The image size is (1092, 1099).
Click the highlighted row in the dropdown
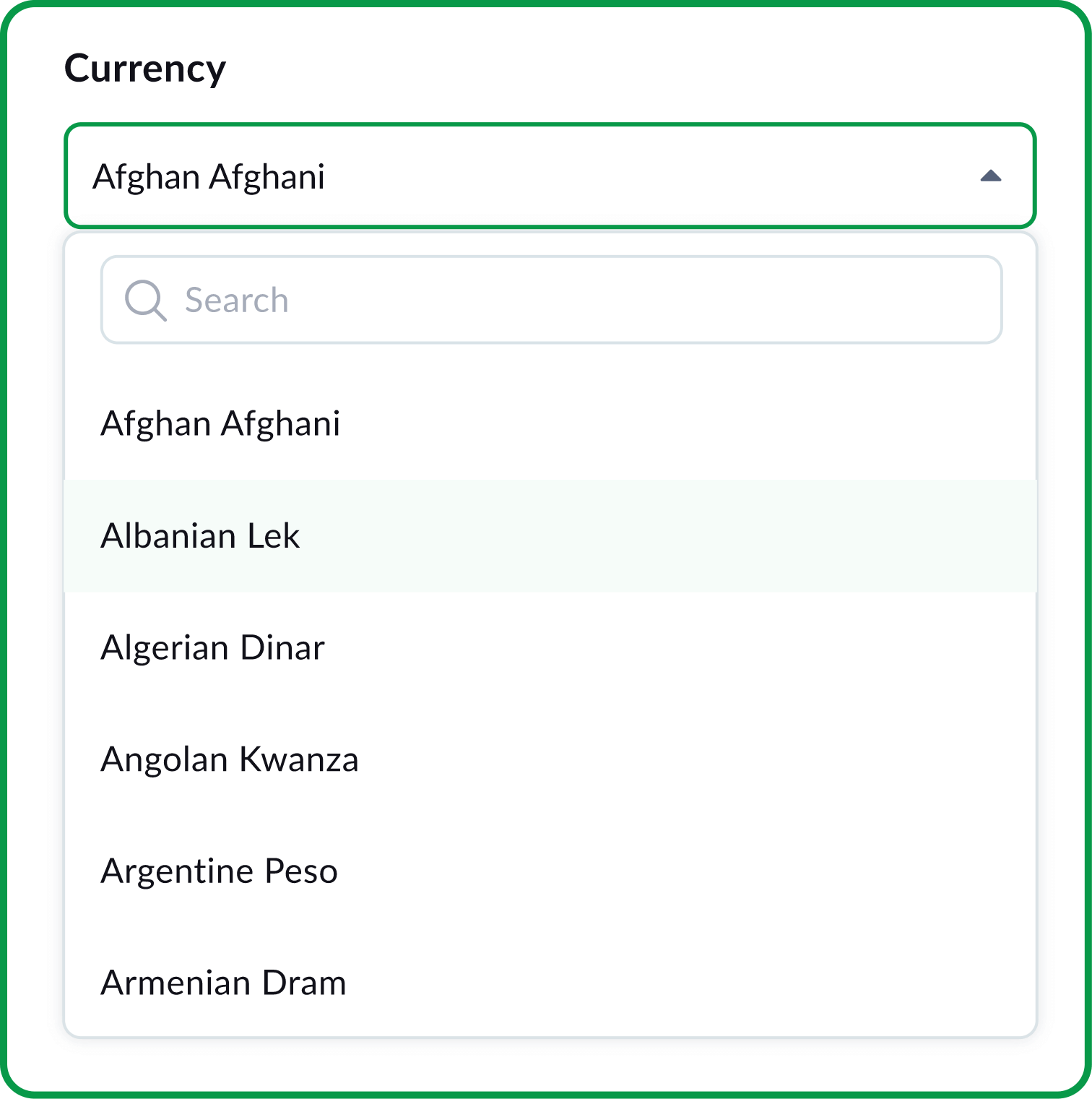[x=549, y=535]
